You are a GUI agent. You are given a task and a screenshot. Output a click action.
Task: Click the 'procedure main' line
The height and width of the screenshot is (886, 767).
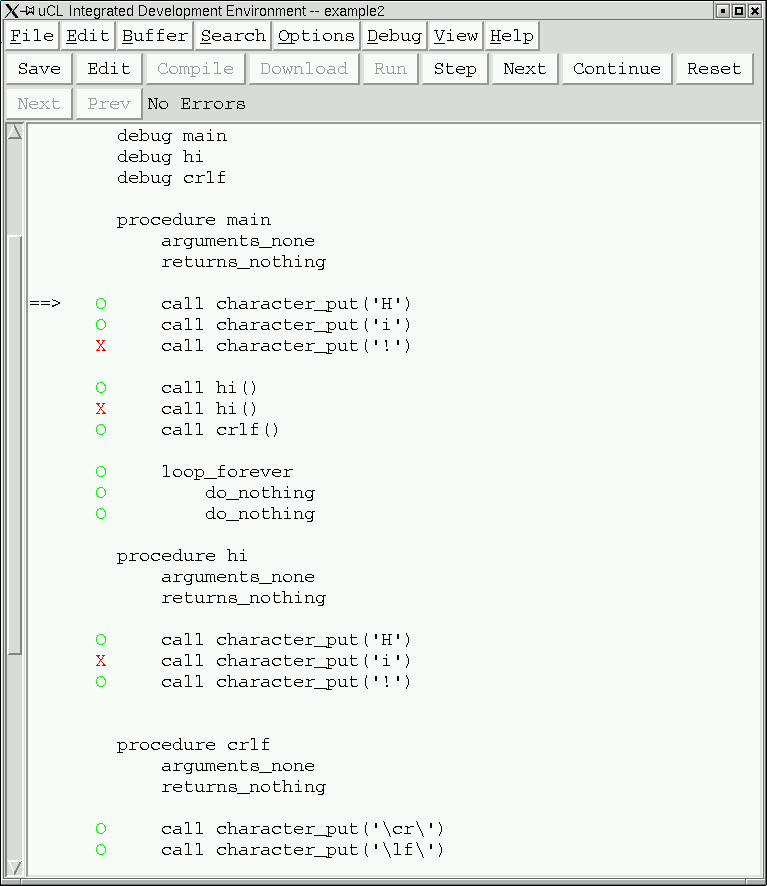point(194,220)
